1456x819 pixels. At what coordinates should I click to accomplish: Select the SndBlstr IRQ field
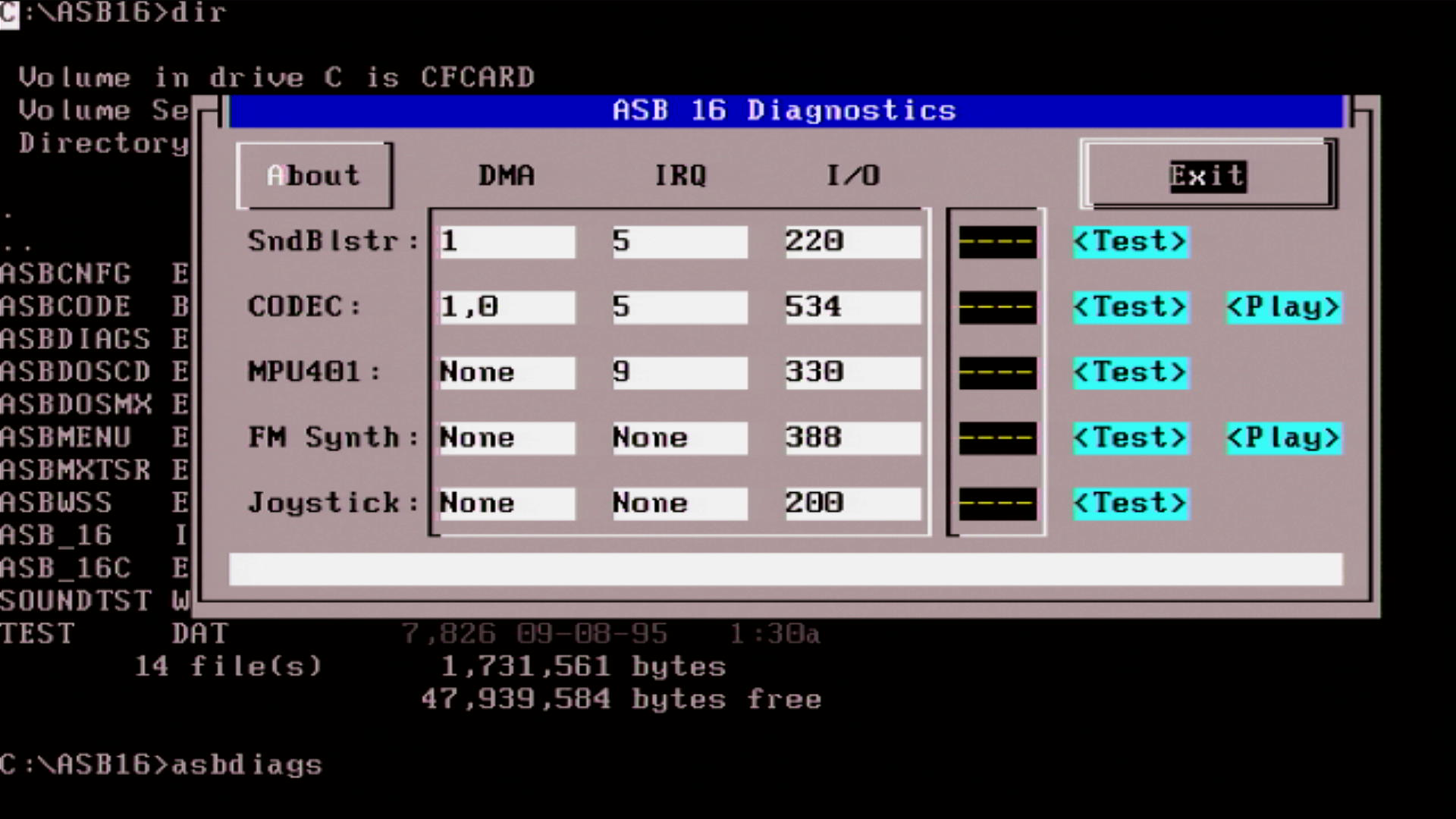[x=679, y=242]
